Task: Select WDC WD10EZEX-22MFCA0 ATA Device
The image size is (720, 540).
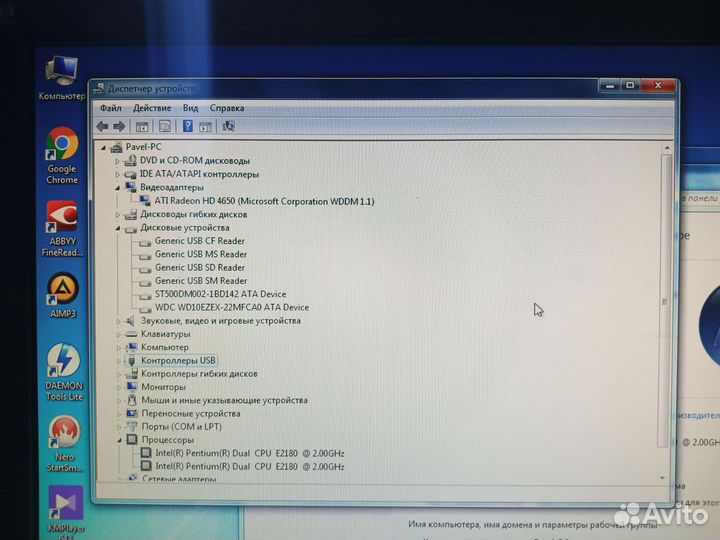Action: pyautogui.click(x=231, y=308)
